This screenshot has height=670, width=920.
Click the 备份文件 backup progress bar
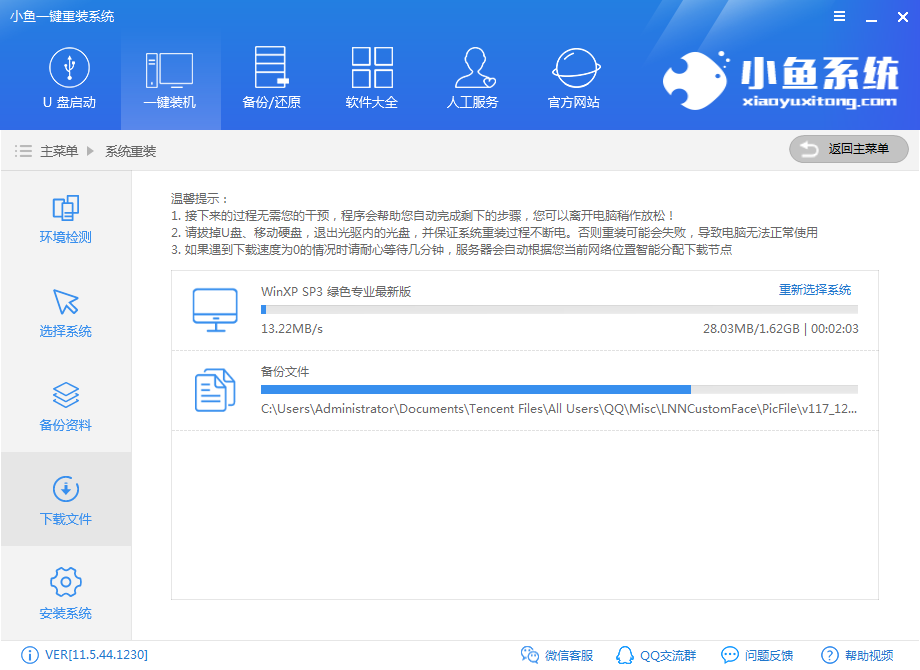point(559,390)
